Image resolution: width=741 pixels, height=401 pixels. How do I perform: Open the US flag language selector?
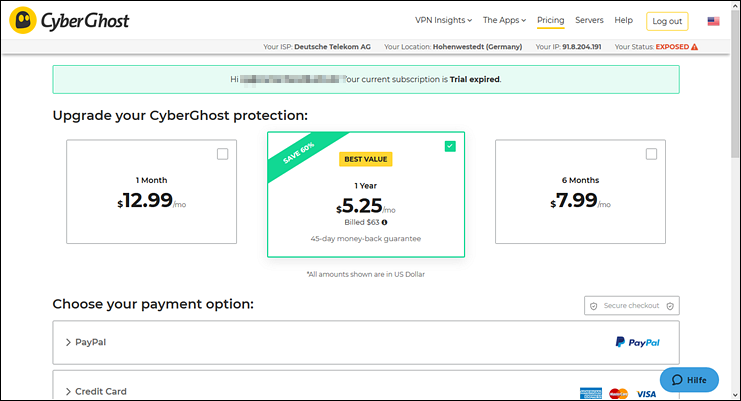click(713, 21)
